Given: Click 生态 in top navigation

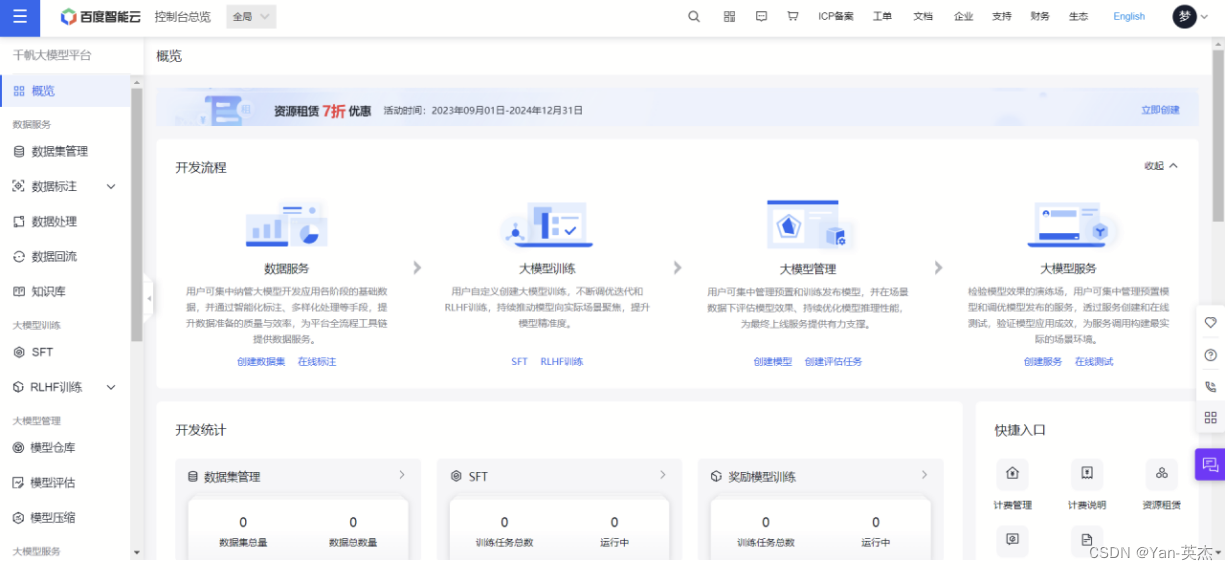Looking at the screenshot, I should [x=1078, y=17].
